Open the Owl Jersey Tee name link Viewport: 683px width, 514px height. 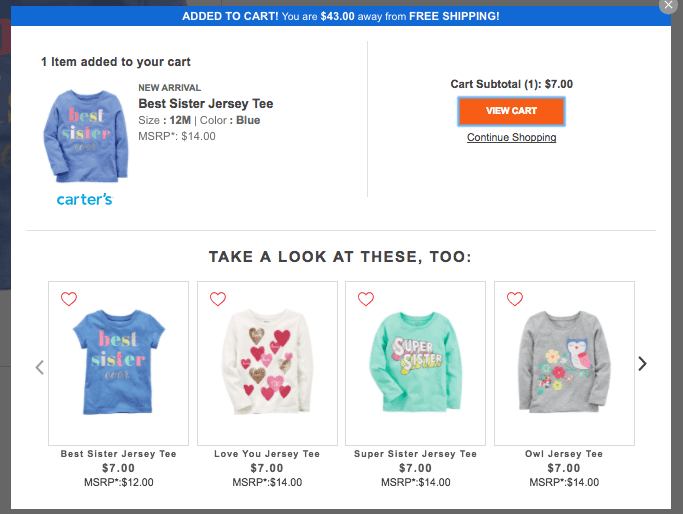tap(564, 454)
